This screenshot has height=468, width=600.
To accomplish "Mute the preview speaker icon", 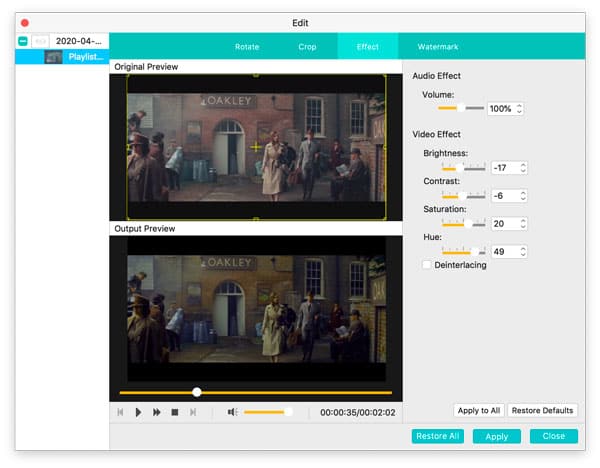I will click(232, 412).
